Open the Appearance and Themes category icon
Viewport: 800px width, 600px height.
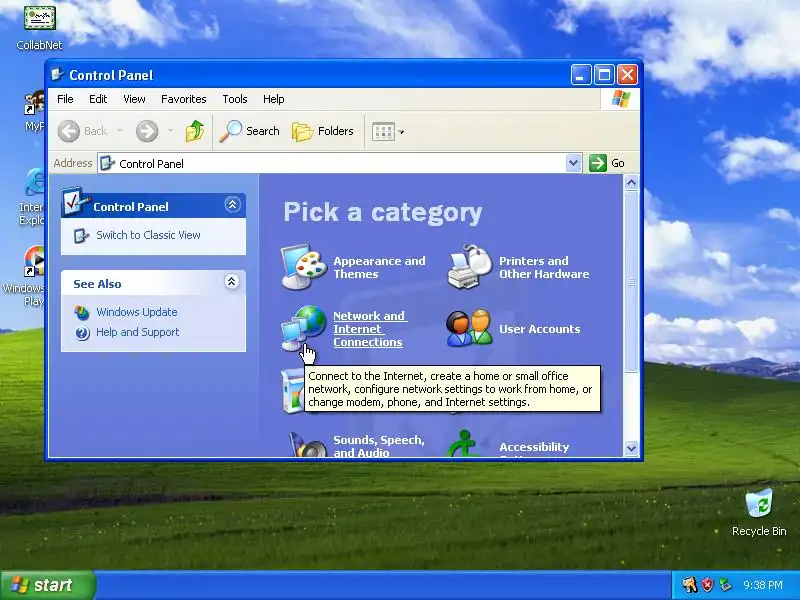[x=304, y=267]
